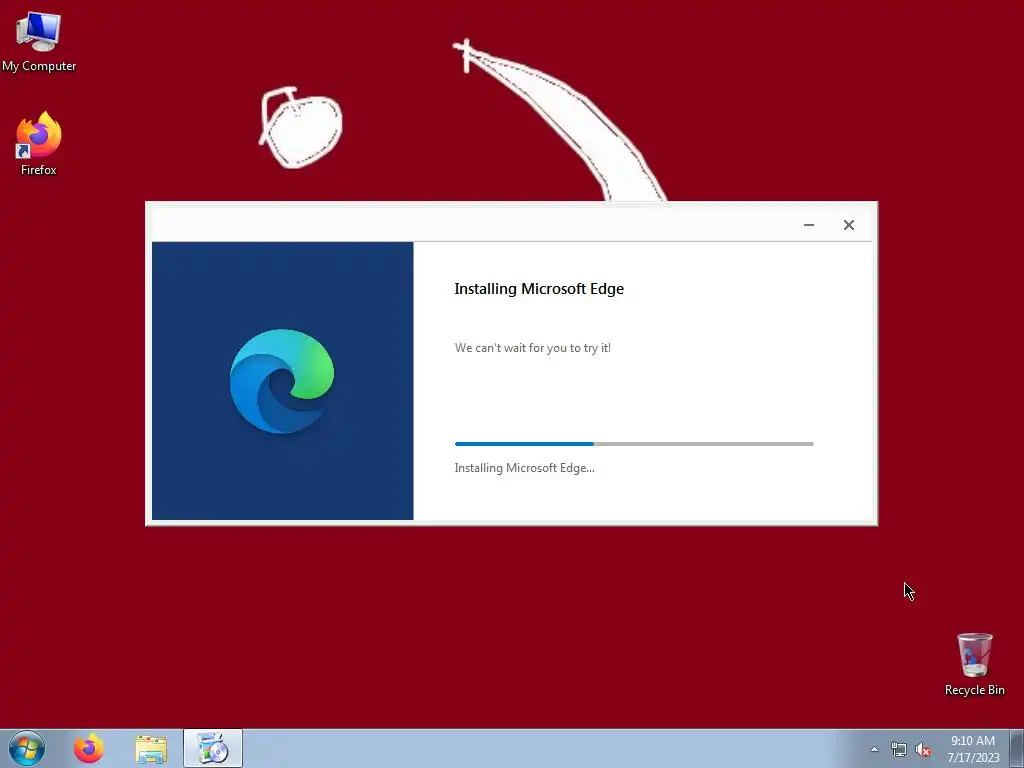Open the network status tray icon

point(899,749)
